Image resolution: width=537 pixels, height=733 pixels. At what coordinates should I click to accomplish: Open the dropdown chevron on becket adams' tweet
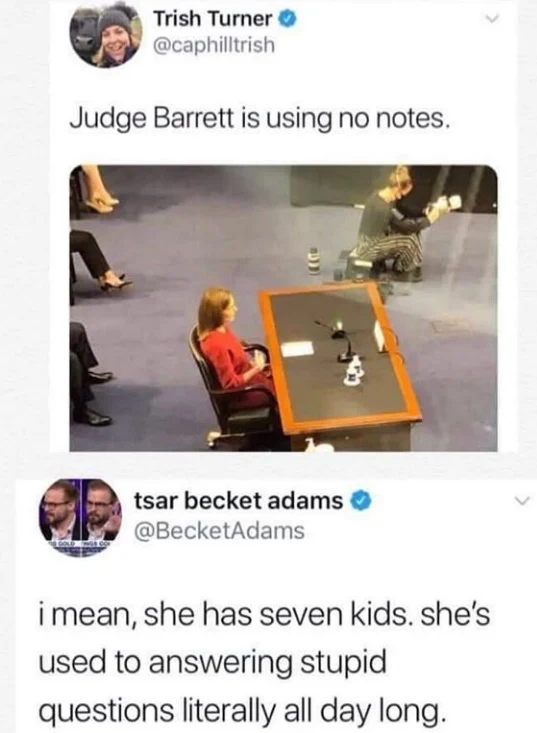[522, 502]
